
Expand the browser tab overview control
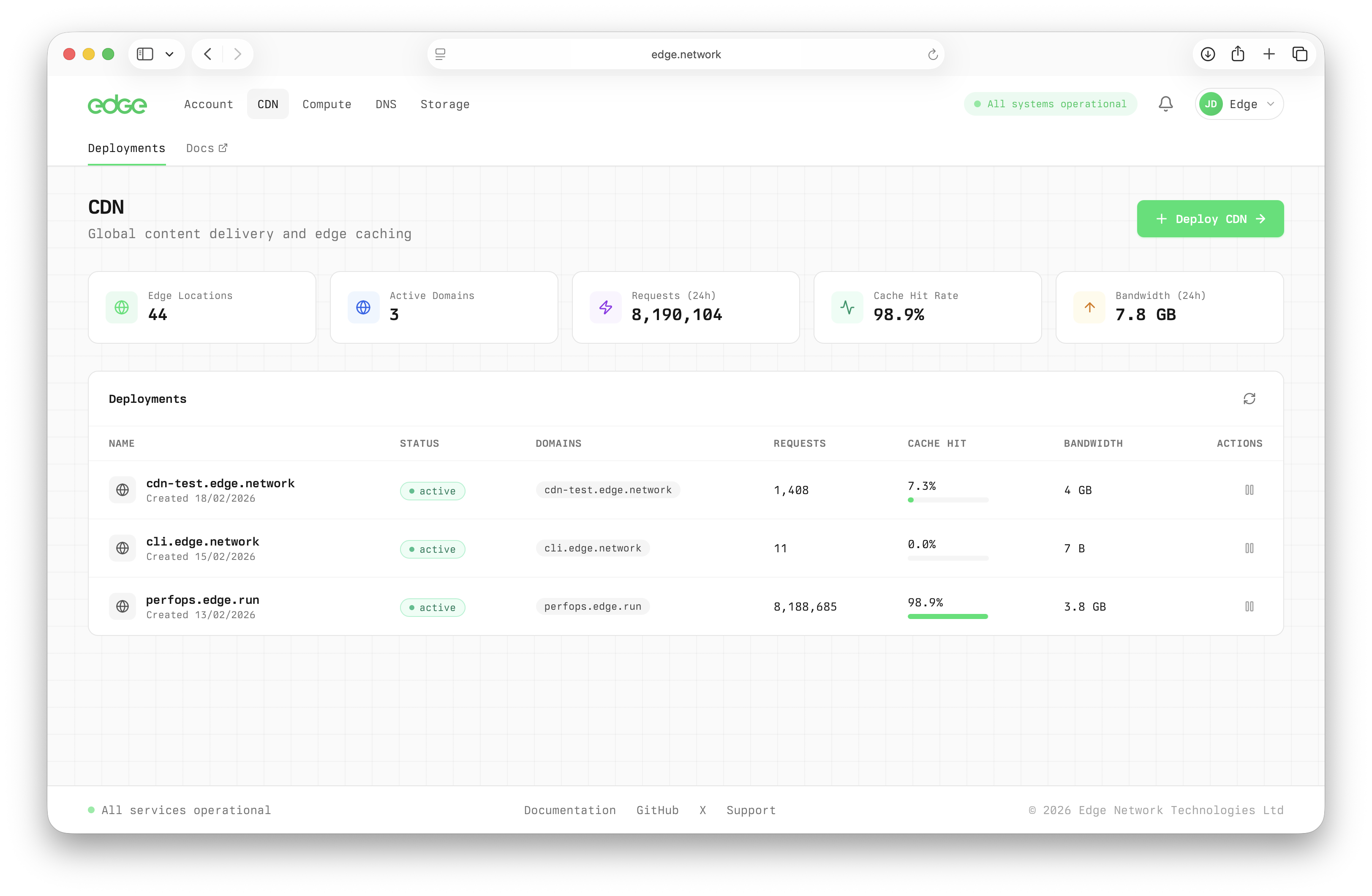[x=1300, y=54]
